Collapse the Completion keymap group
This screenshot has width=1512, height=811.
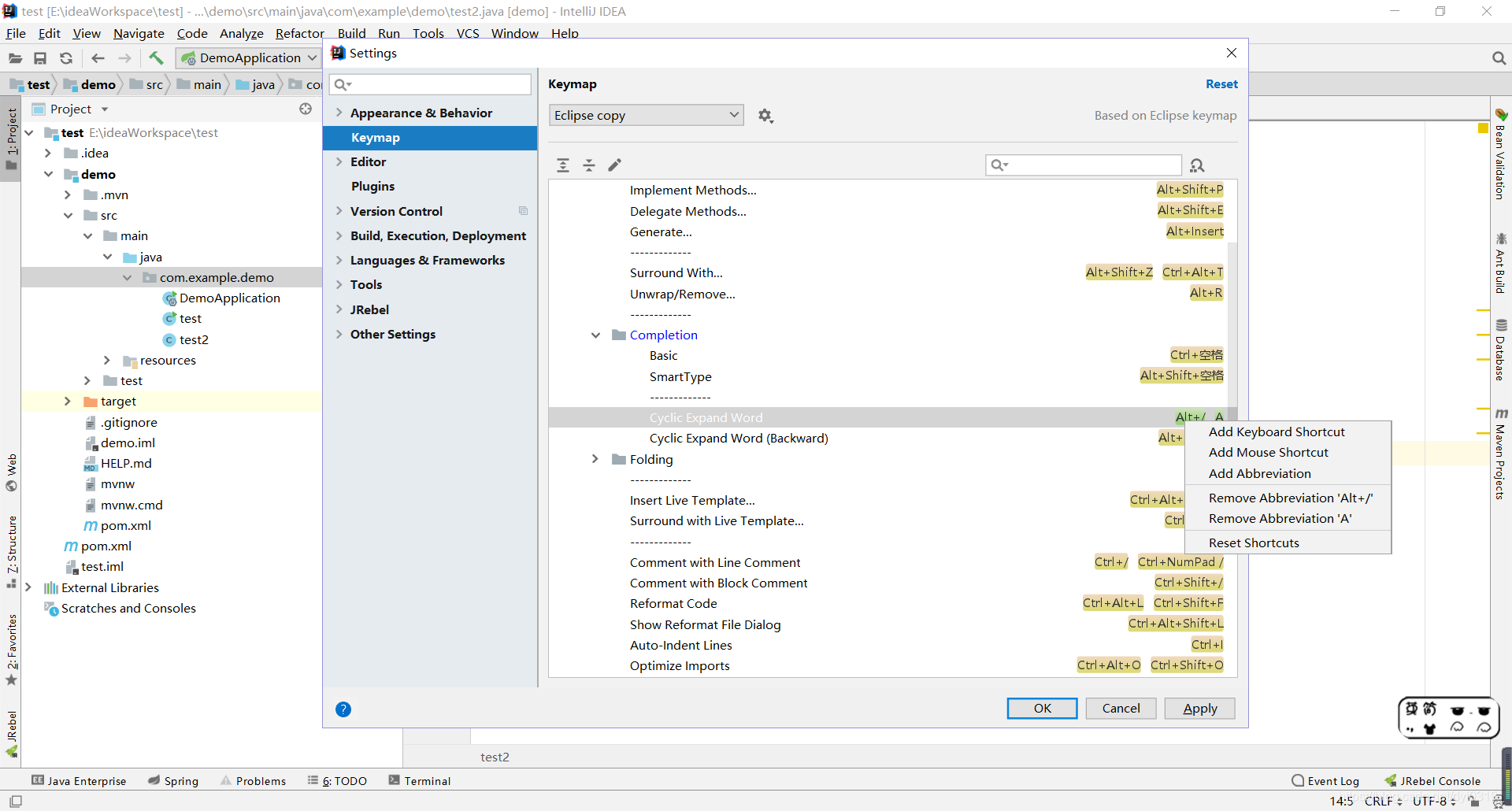point(596,335)
